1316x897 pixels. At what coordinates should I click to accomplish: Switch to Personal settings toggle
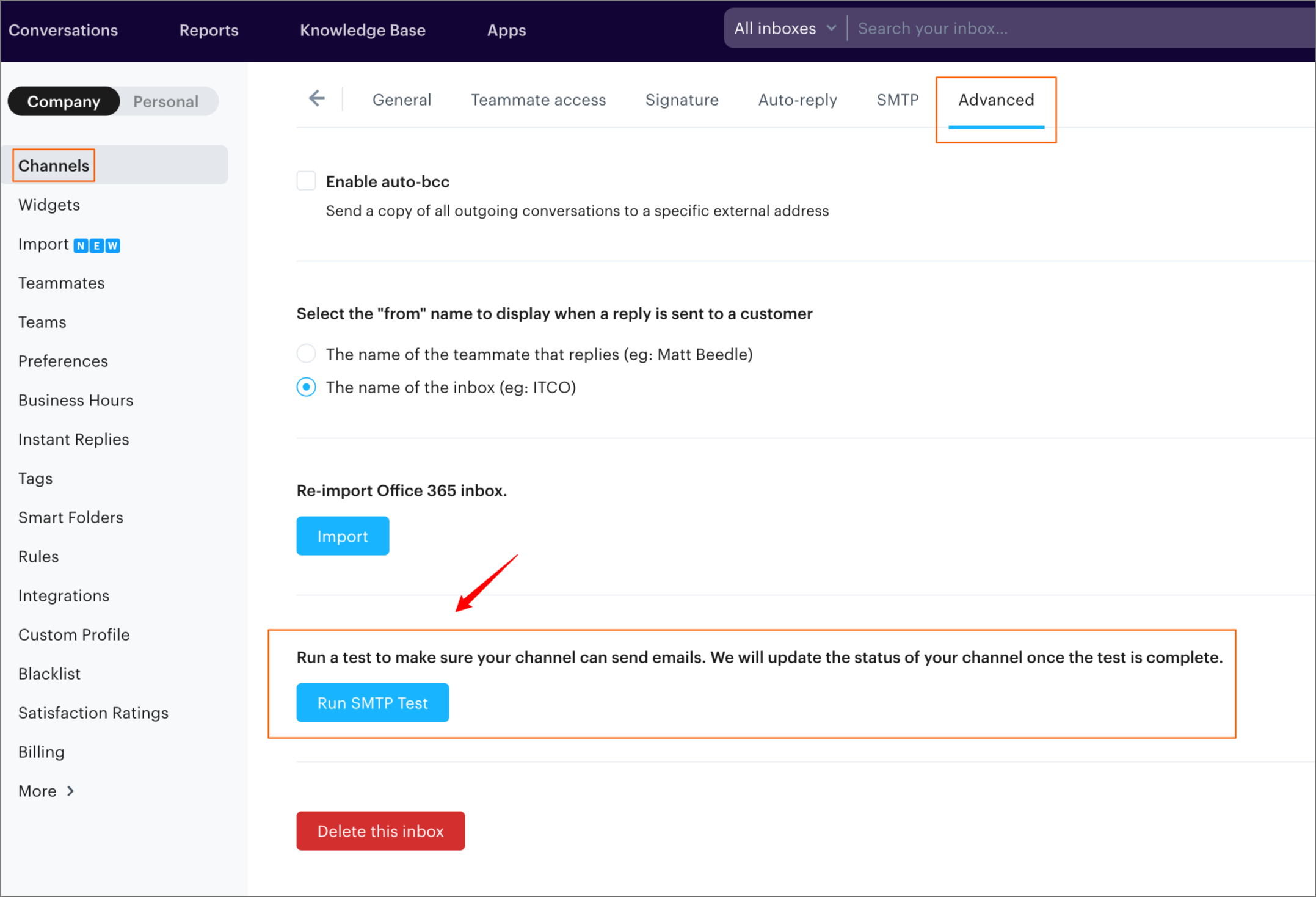165,101
